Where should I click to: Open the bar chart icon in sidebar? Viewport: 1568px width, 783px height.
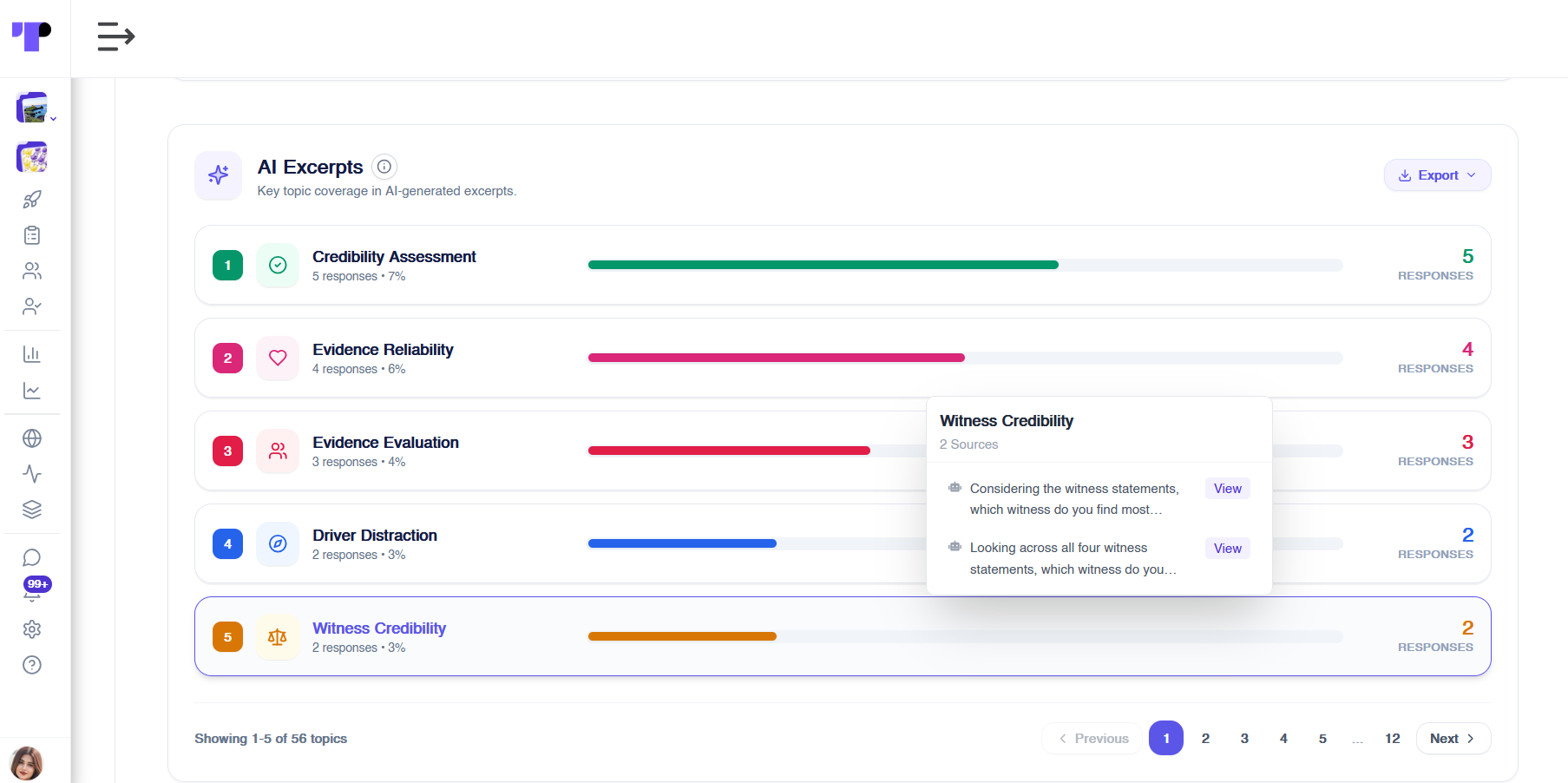(32, 354)
